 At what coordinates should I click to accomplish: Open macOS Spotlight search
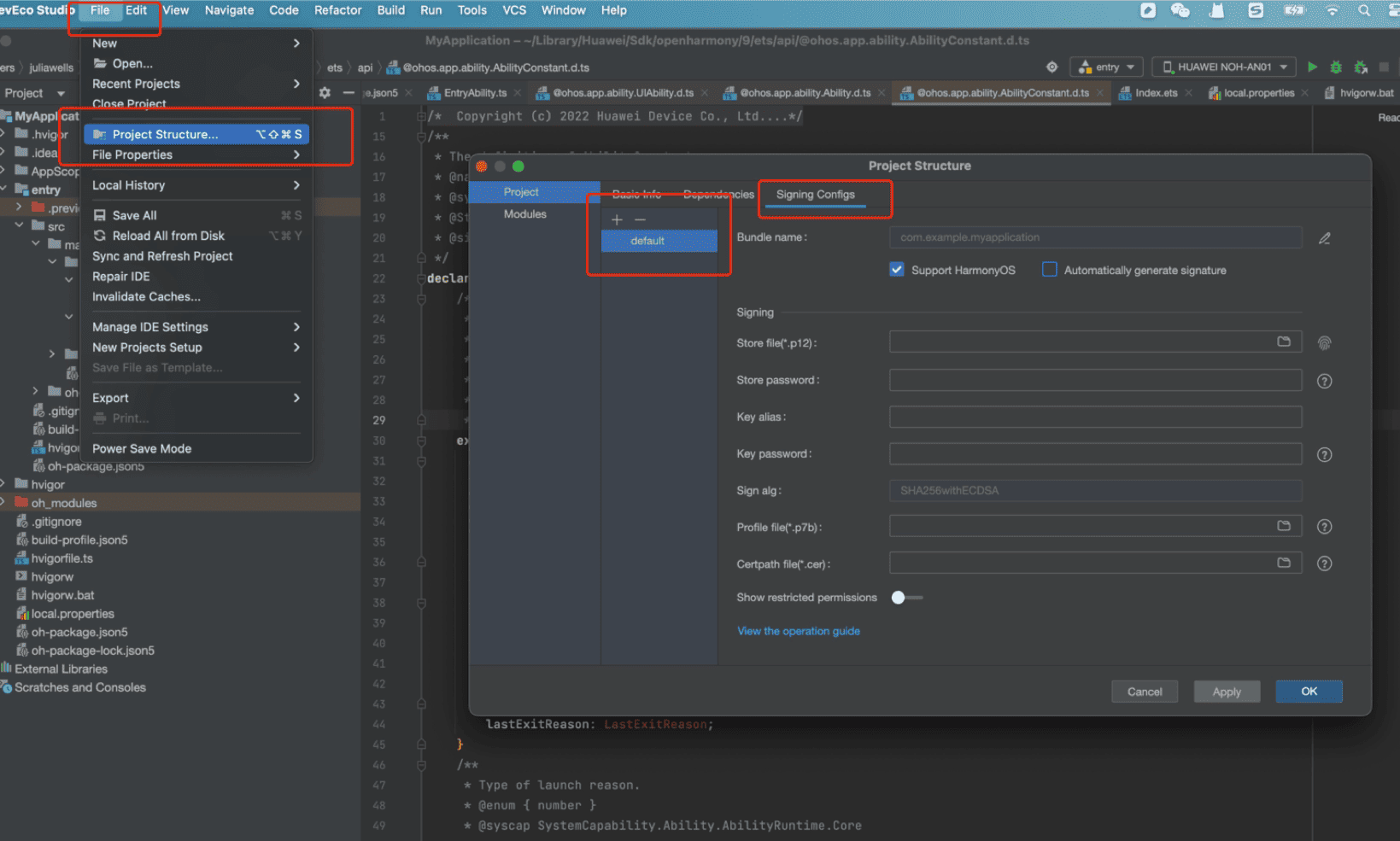(1364, 10)
